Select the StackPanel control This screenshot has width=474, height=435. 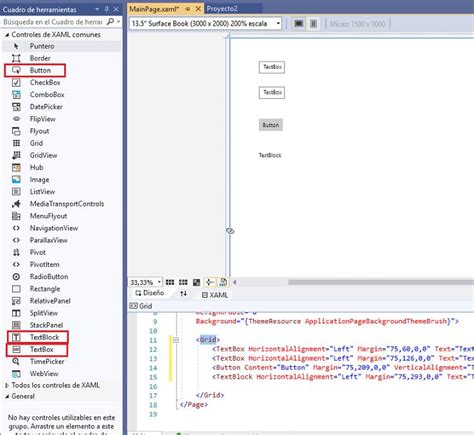click(46, 325)
